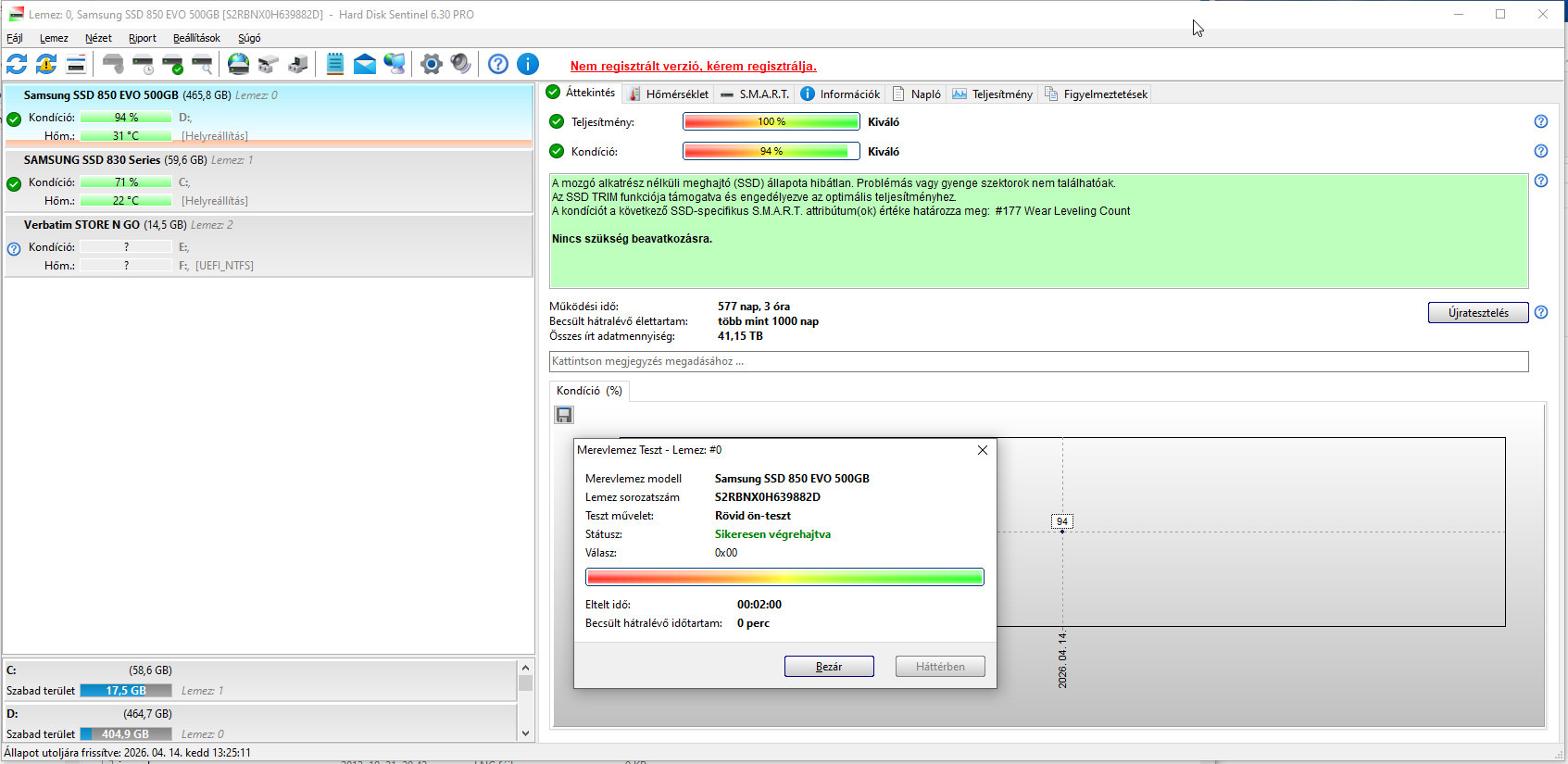Switch to the Áttekintés tab
The height and width of the screenshot is (764, 1568).
tap(581, 93)
